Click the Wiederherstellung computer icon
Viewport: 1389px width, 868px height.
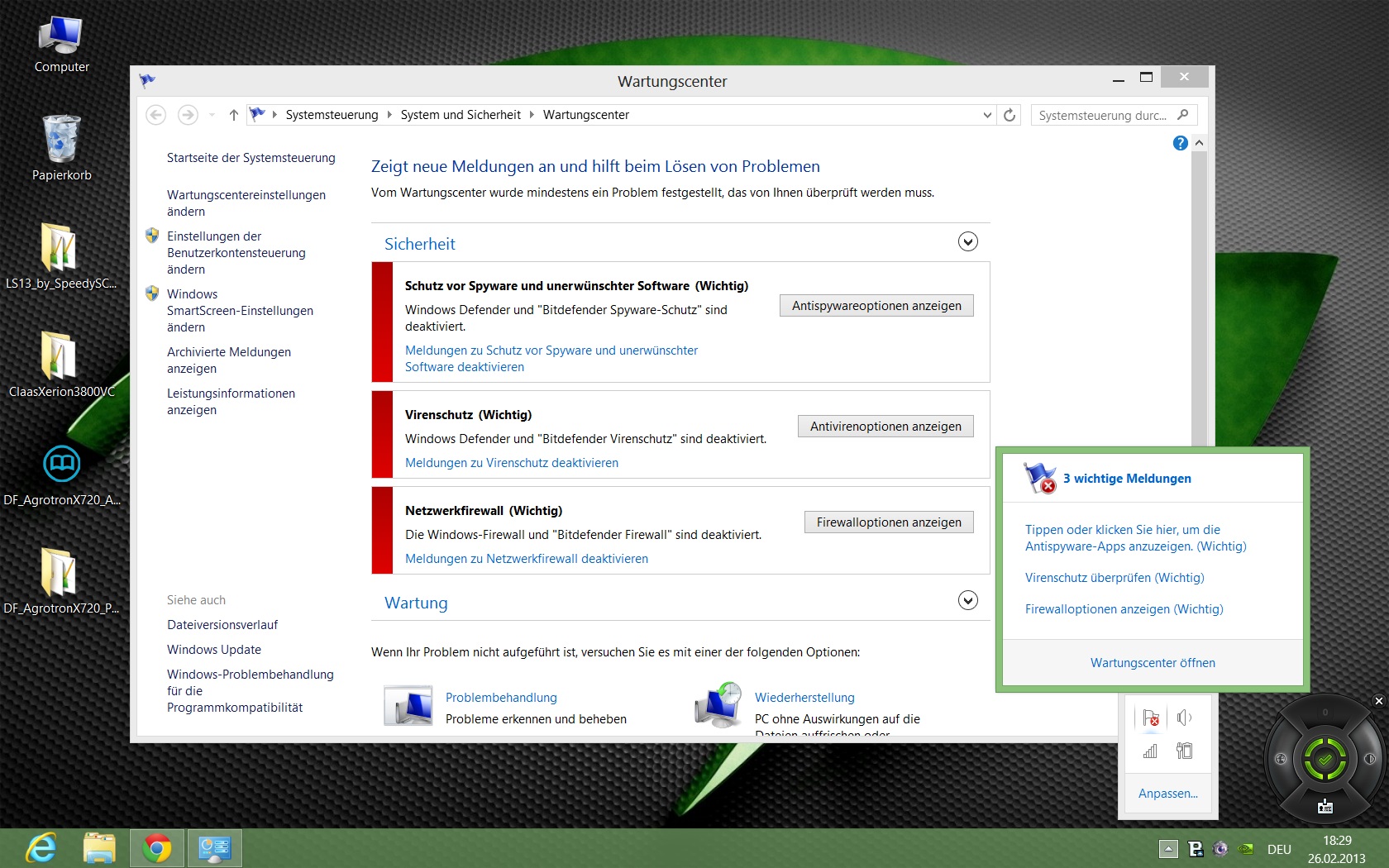pyautogui.click(x=718, y=705)
